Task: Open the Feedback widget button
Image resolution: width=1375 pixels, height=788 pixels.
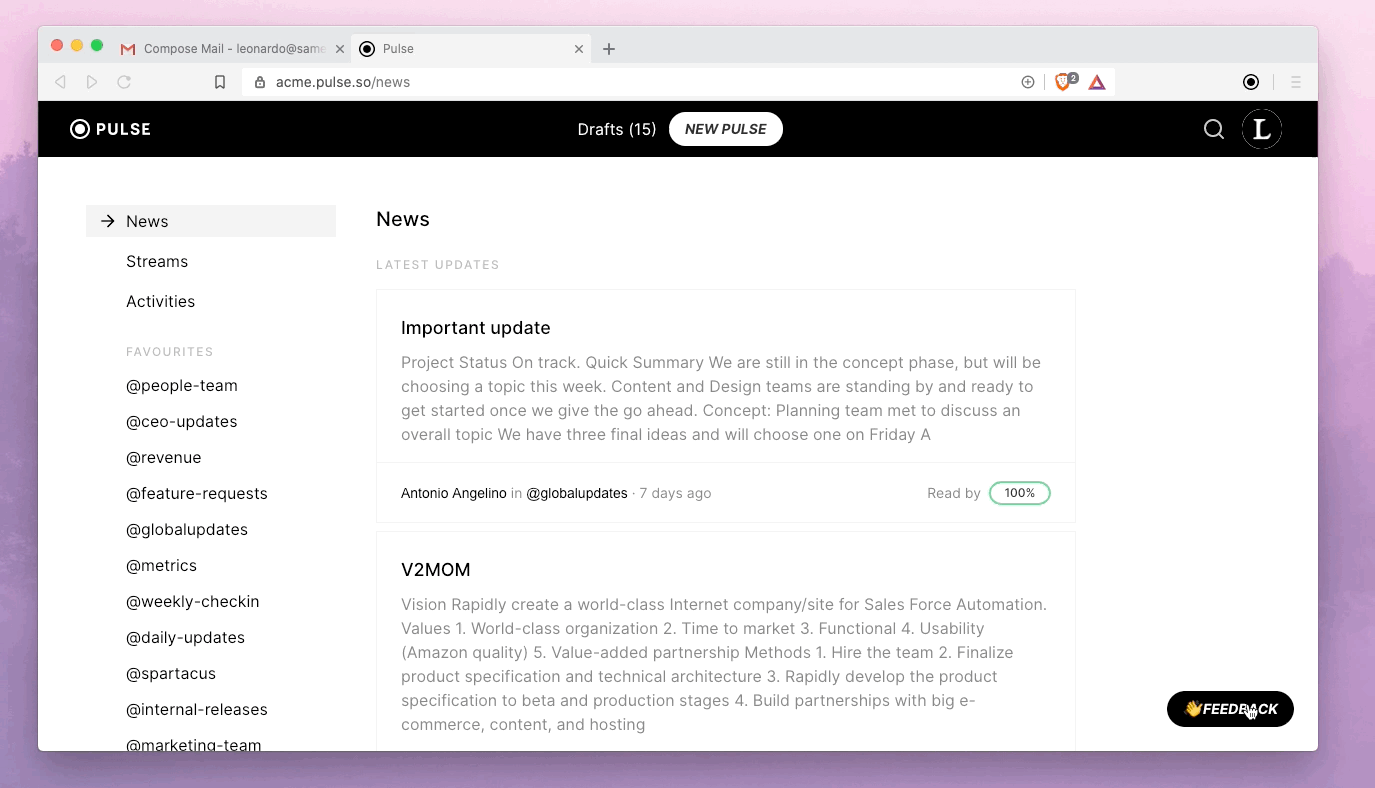Action: click(1229, 709)
